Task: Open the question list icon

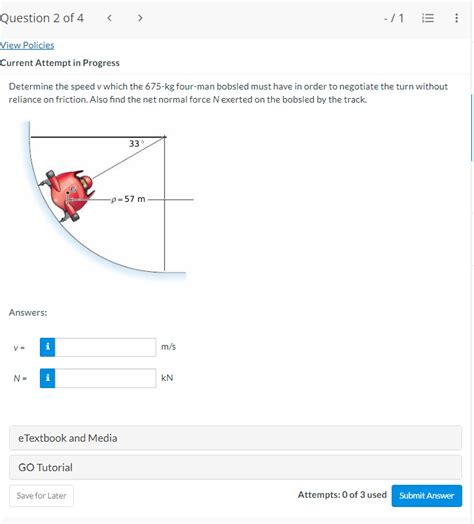Action: click(428, 18)
